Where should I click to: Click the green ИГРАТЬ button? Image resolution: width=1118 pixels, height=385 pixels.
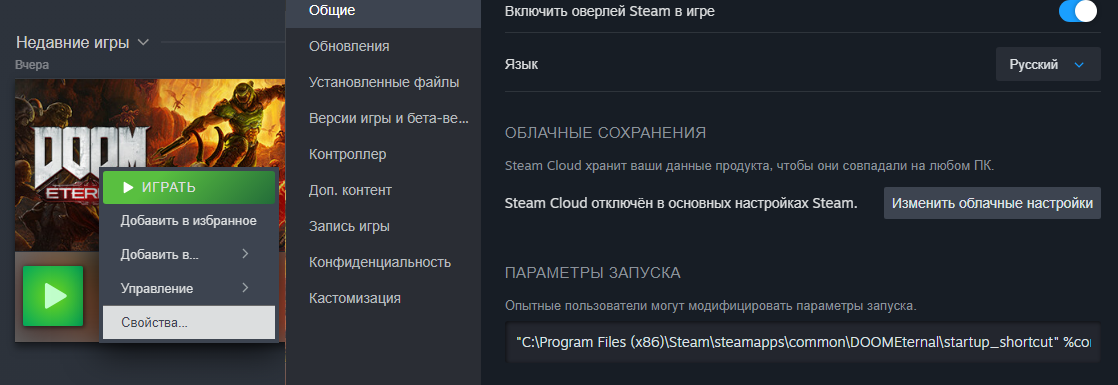pyautogui.click(x=189, y=188)
